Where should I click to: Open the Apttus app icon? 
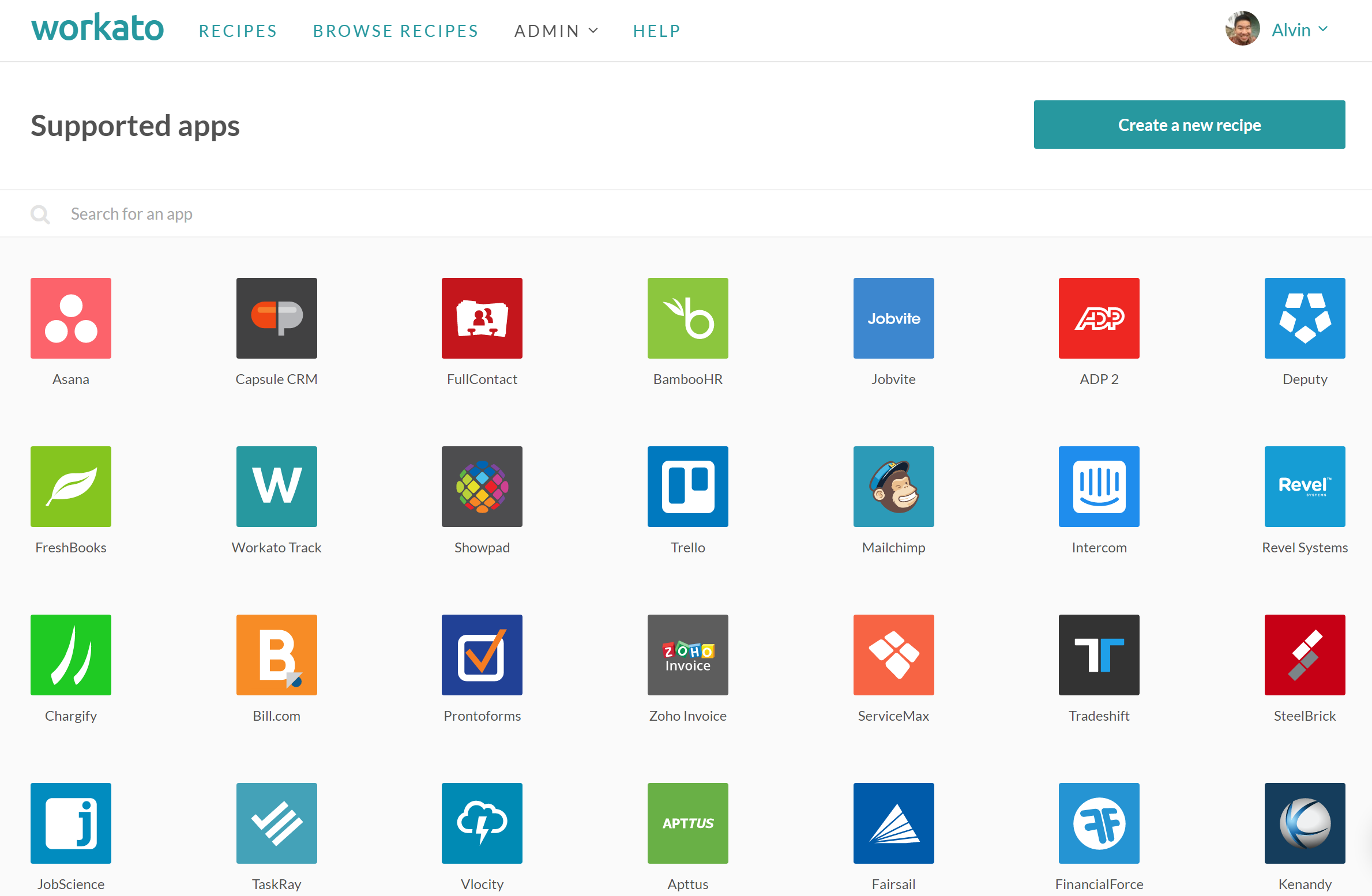click(x=688, y=823)
